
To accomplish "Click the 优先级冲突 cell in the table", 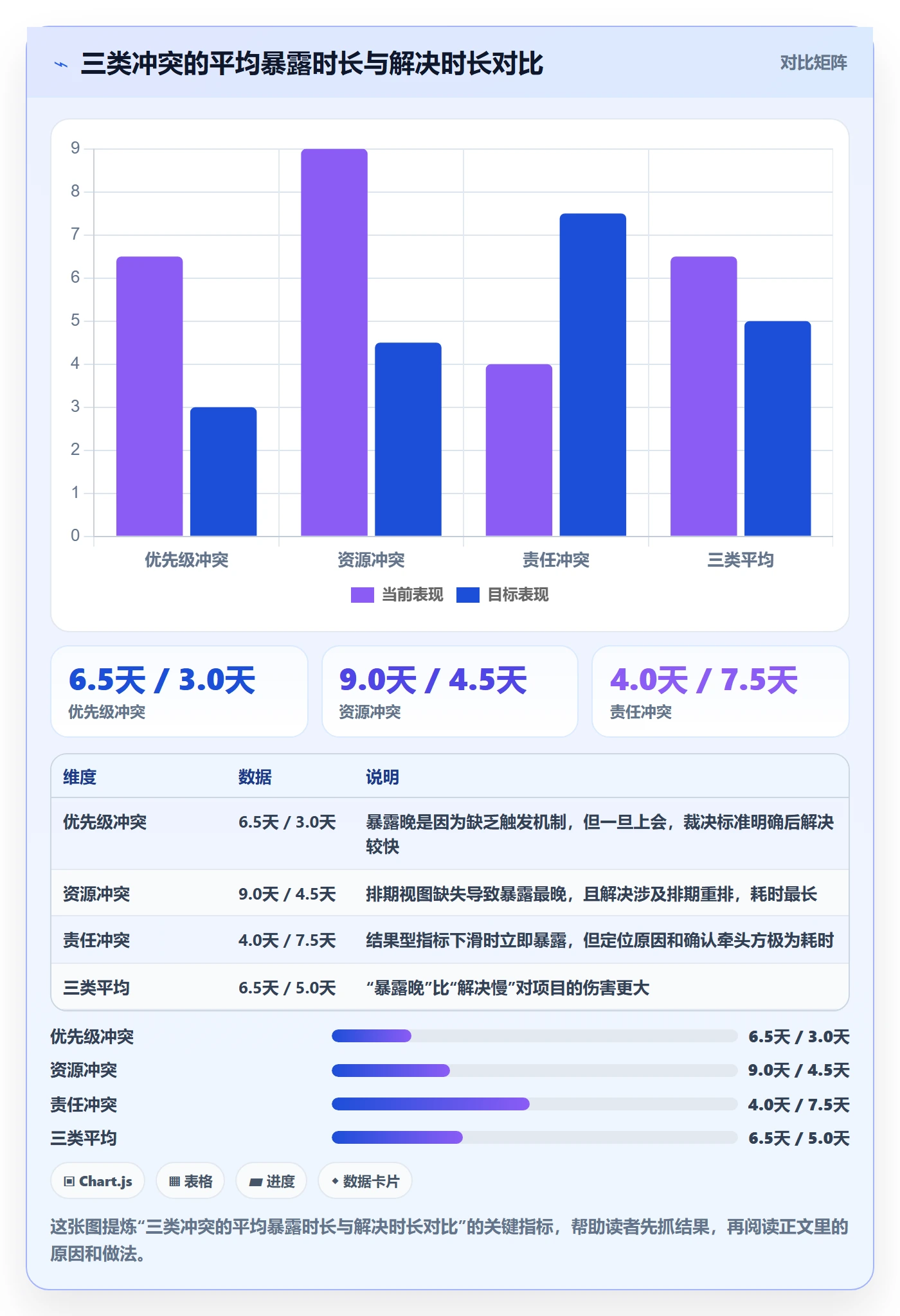I will [105, 822].
